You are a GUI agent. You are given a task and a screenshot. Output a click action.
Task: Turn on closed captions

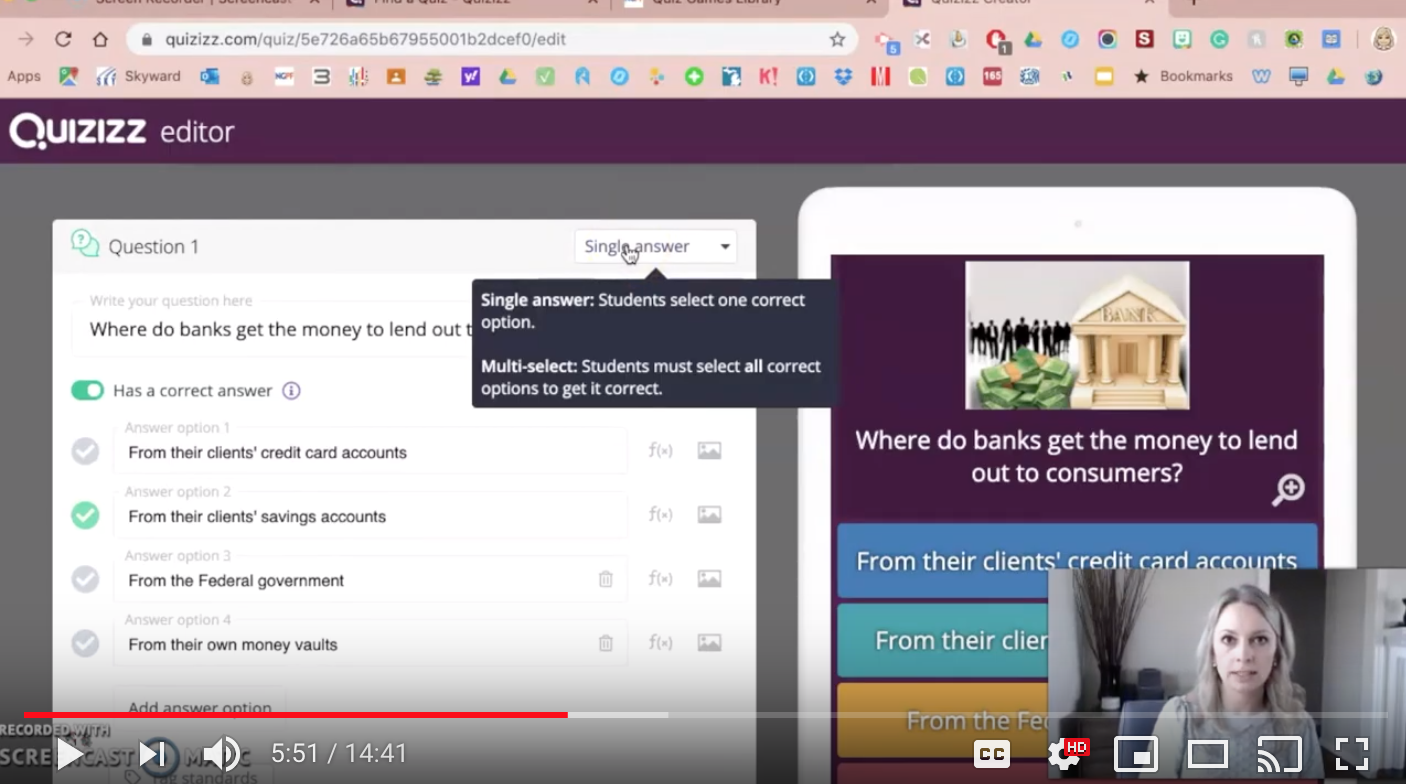(x=992, y=753)
